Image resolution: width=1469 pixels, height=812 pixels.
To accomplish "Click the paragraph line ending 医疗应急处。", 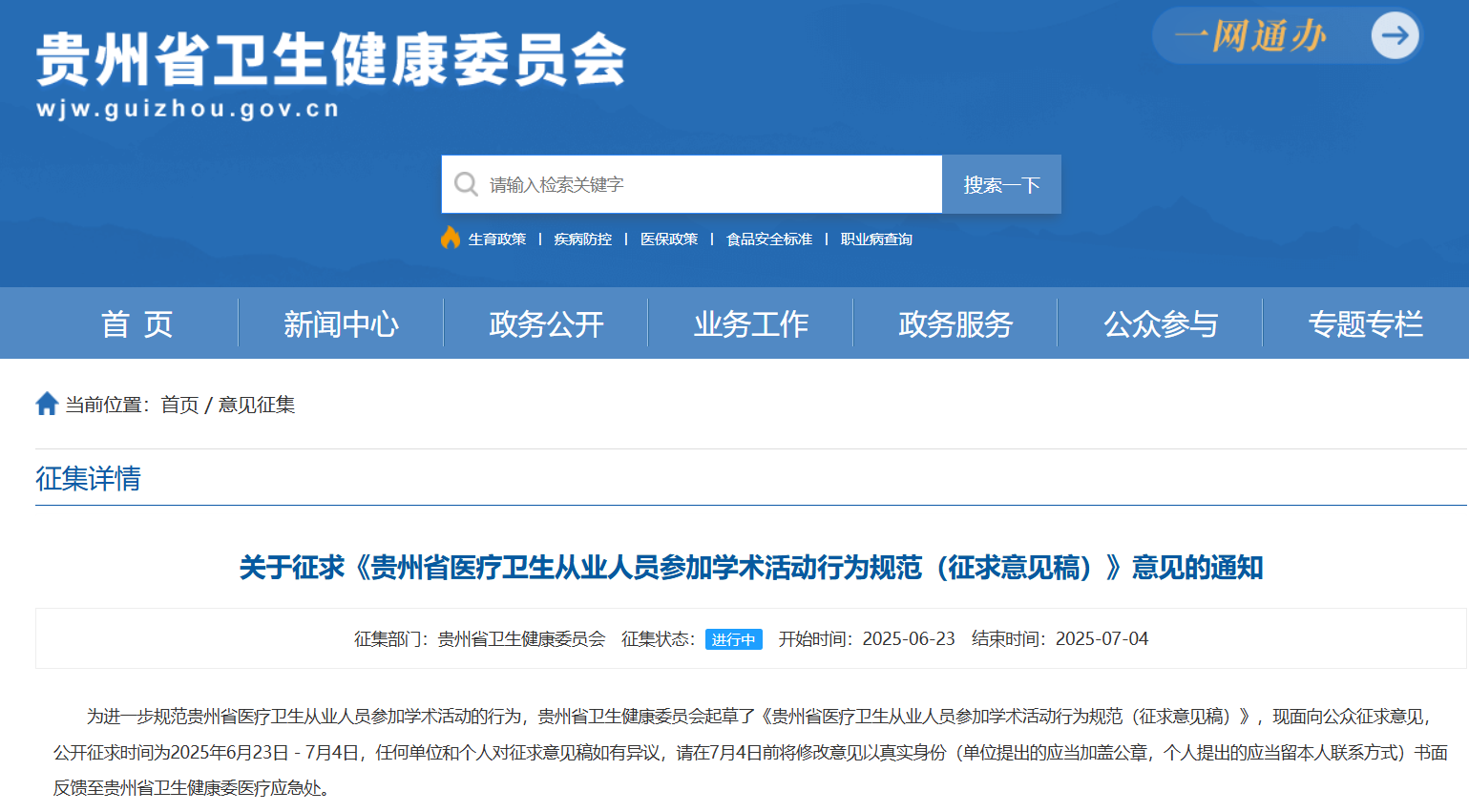I will [192, 788].
